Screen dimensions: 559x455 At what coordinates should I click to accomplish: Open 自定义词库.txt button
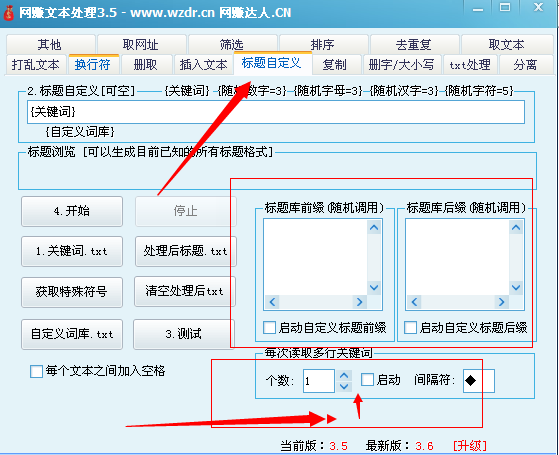[72, 334]
